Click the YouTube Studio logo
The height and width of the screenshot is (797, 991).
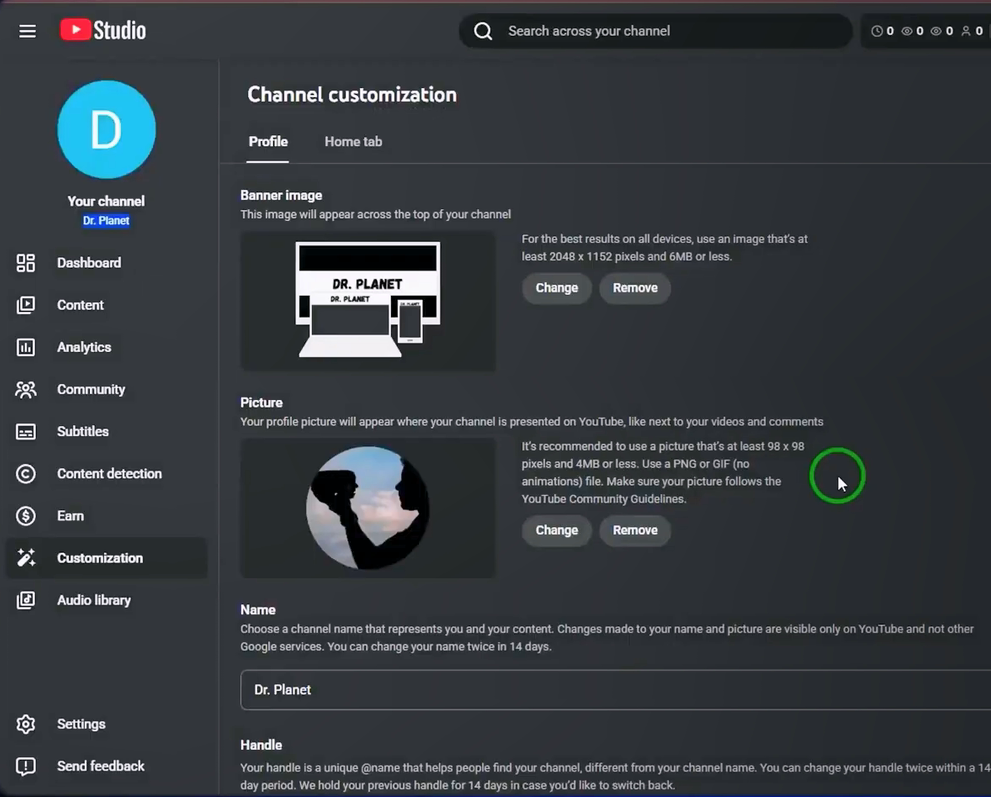[103, 30]
